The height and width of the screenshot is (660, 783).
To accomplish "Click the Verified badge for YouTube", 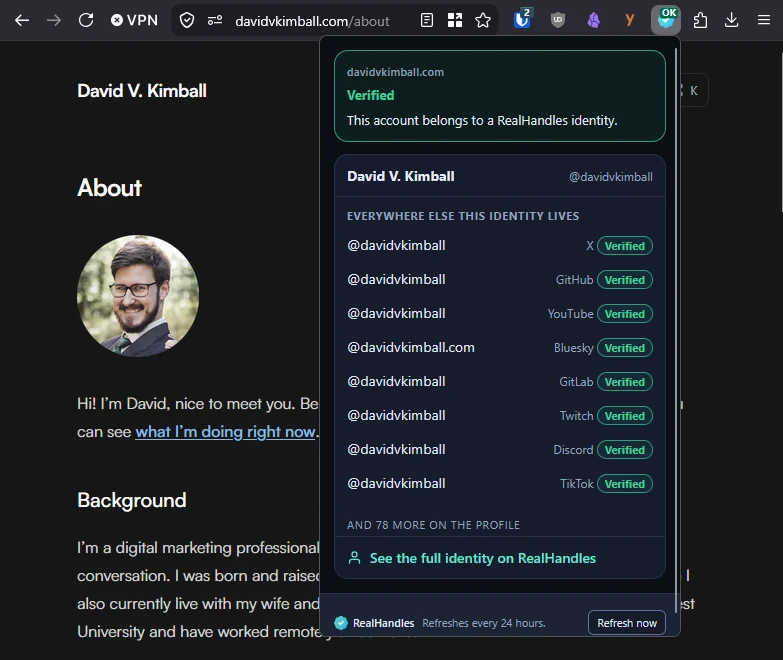I will coord(625,314).
